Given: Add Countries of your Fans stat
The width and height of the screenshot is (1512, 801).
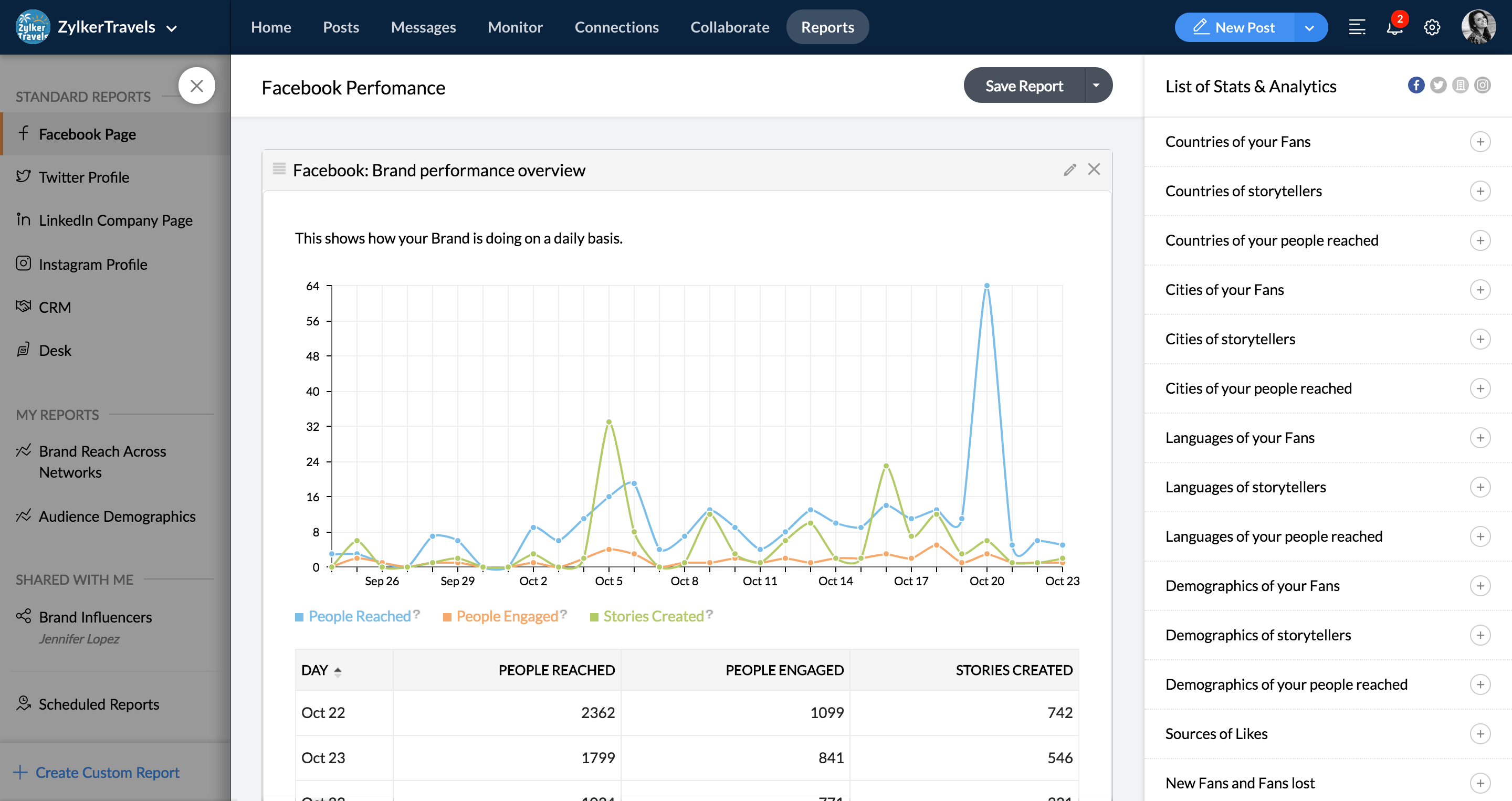Looking at the screenshot, I should 1480,141.
